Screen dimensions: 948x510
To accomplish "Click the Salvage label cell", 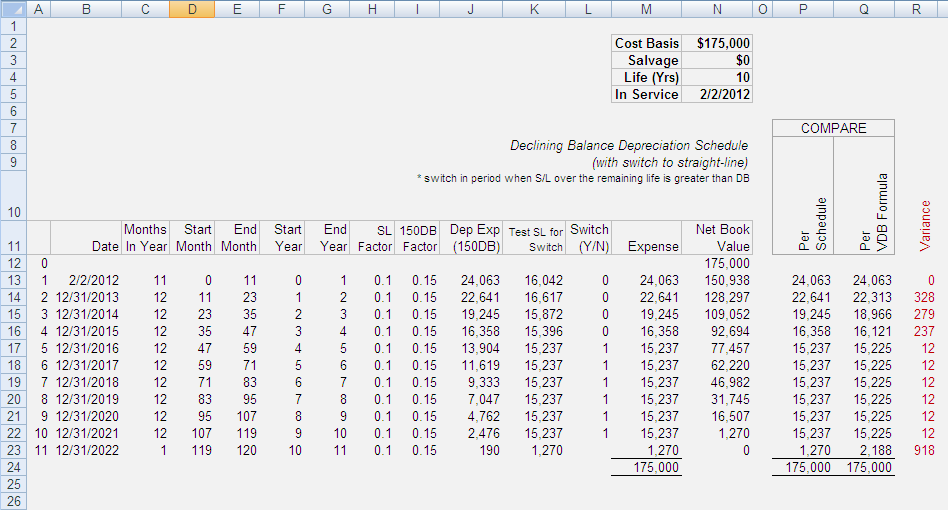I will point(646,60).
